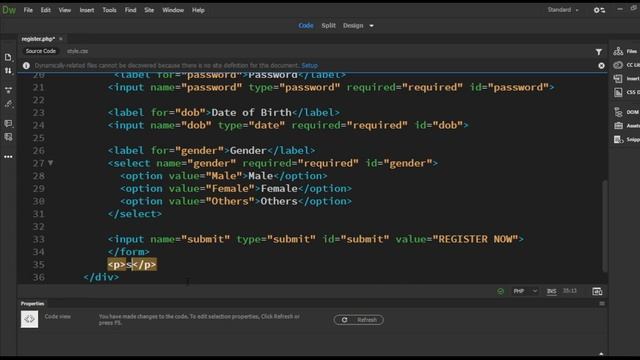Click the real-time preview icon
This screenshot has width=640, height=360.
coord(597,291)
